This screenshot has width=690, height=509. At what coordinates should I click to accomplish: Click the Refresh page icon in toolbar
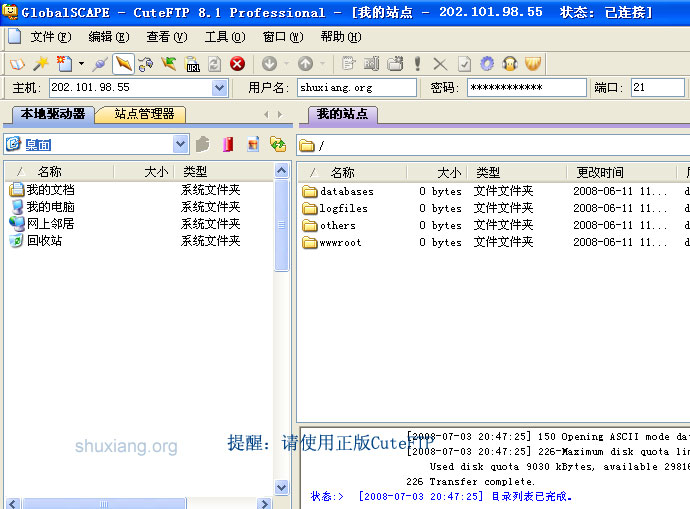pyautogui.click(x=214, y=64)
